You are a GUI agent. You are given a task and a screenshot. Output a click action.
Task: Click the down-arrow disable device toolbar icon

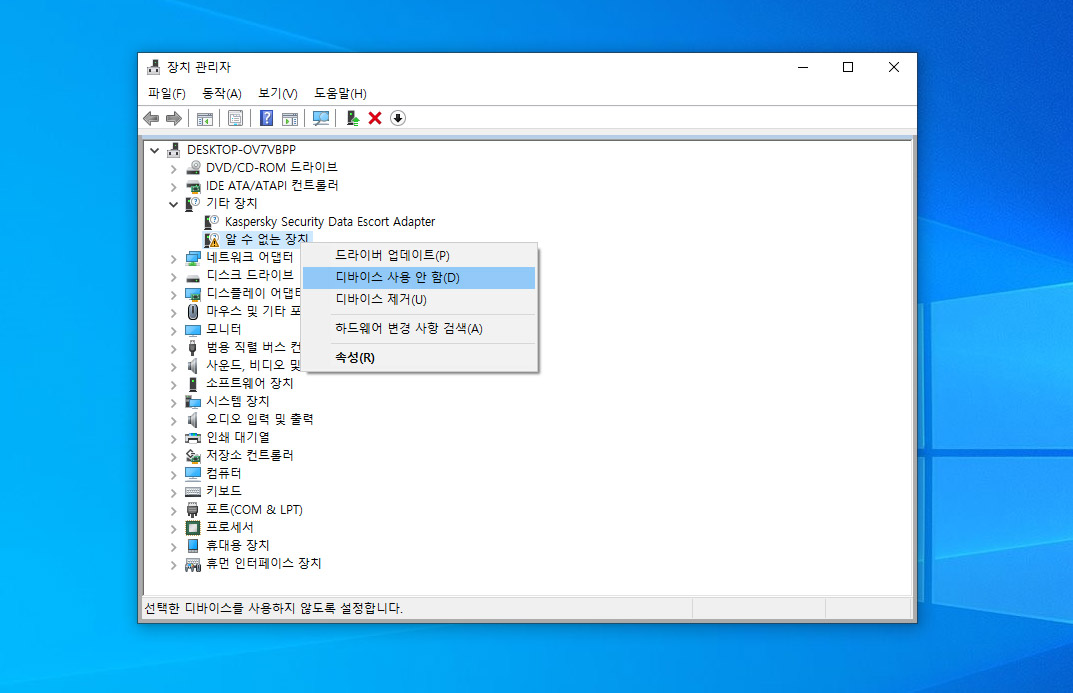tap(398, 118)
